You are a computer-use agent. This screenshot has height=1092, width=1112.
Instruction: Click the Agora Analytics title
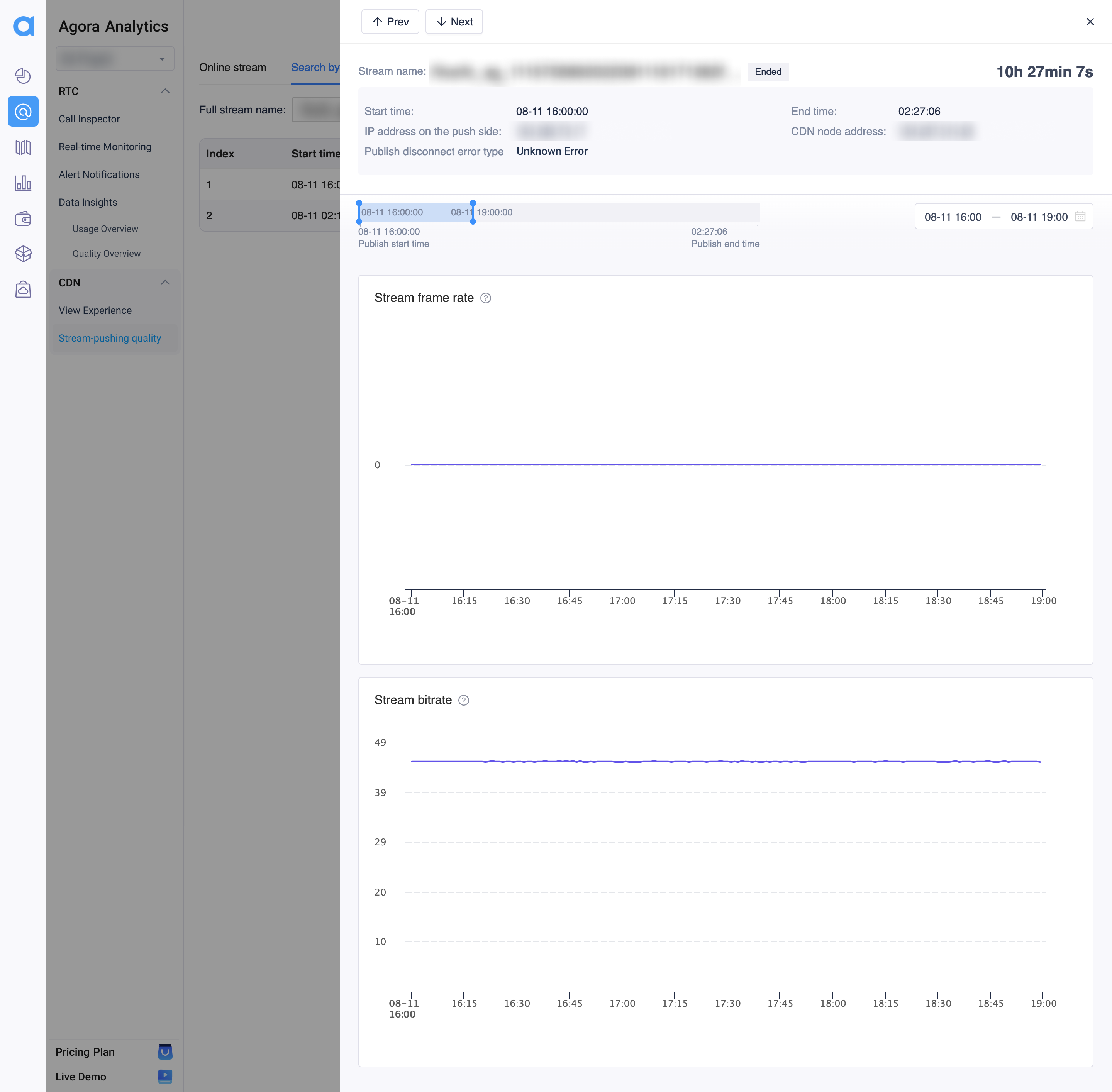[114, 26]
